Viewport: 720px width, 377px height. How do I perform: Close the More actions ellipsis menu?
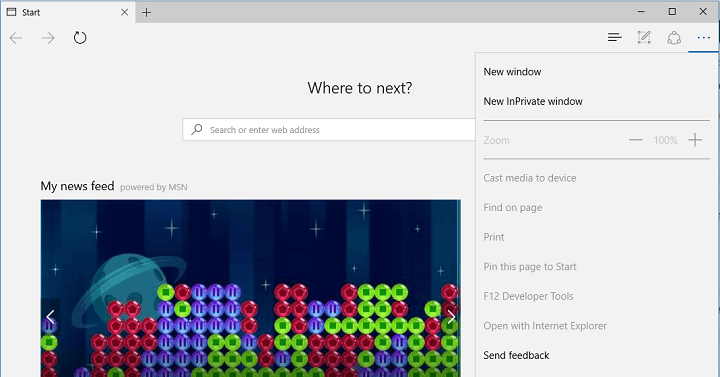703,38
